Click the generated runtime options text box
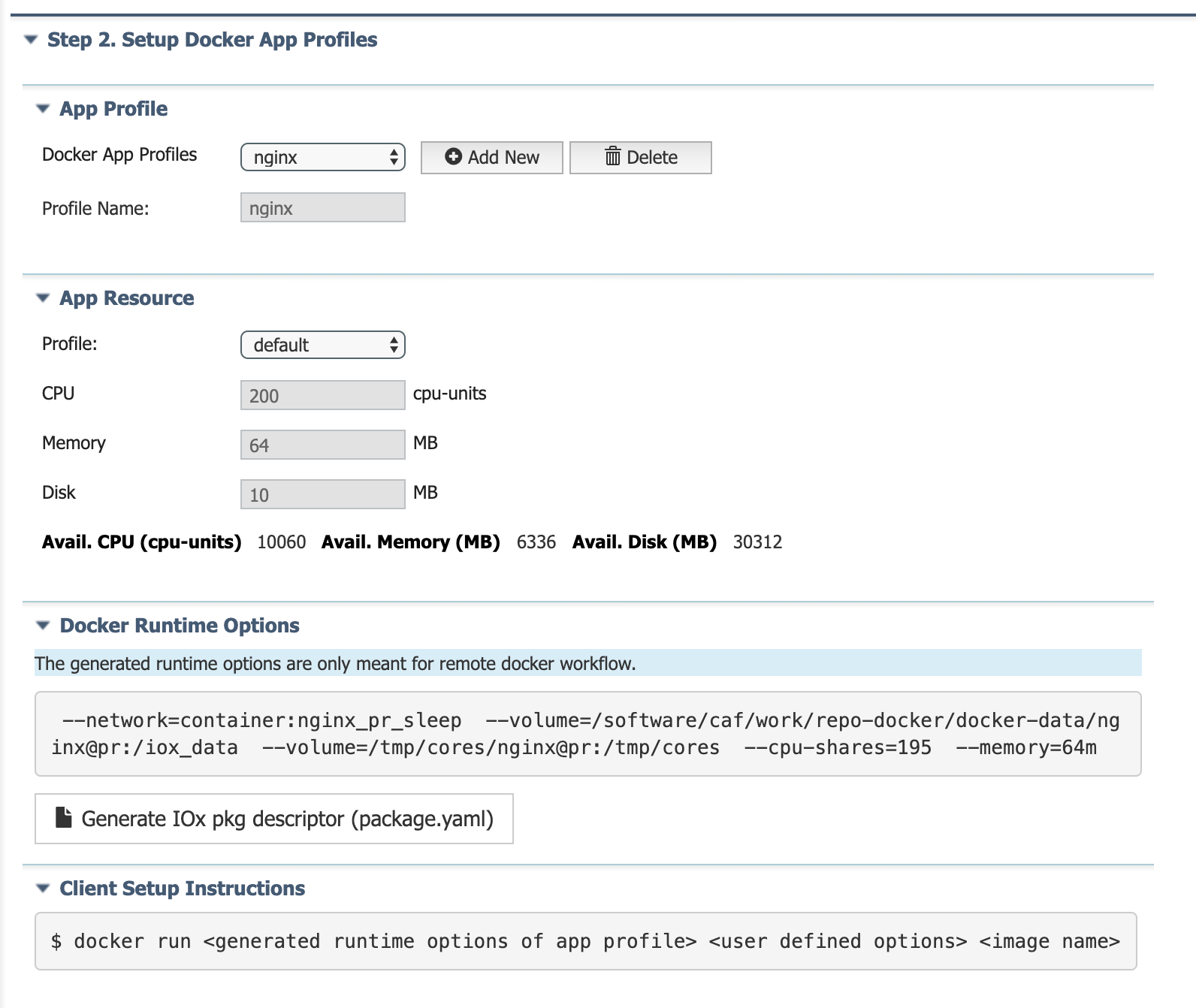This screenshot has height=1008, width=1196. click(588, 734)
